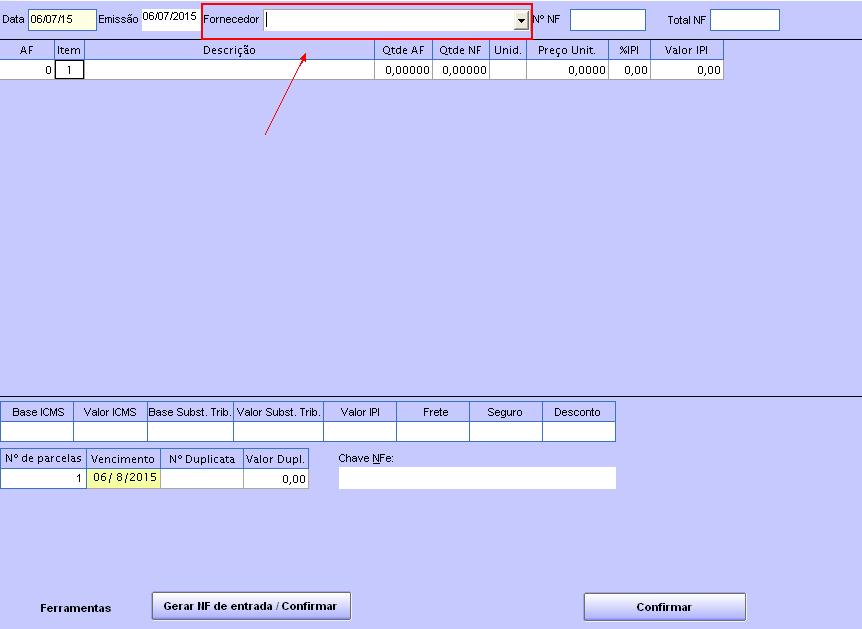This screenshot has width=862, height=629.
Task: Click the Qtde NF column header
Action: [461, 50]
